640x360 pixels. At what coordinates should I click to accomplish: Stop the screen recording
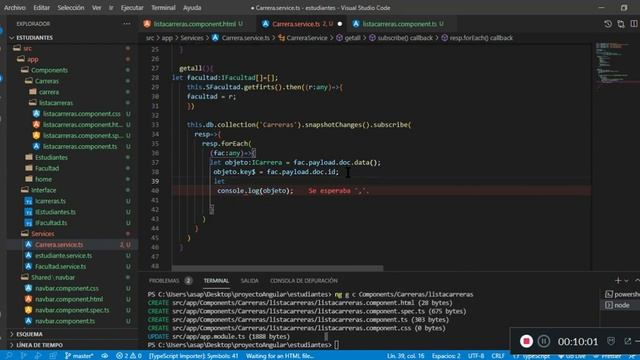(526, 341)
